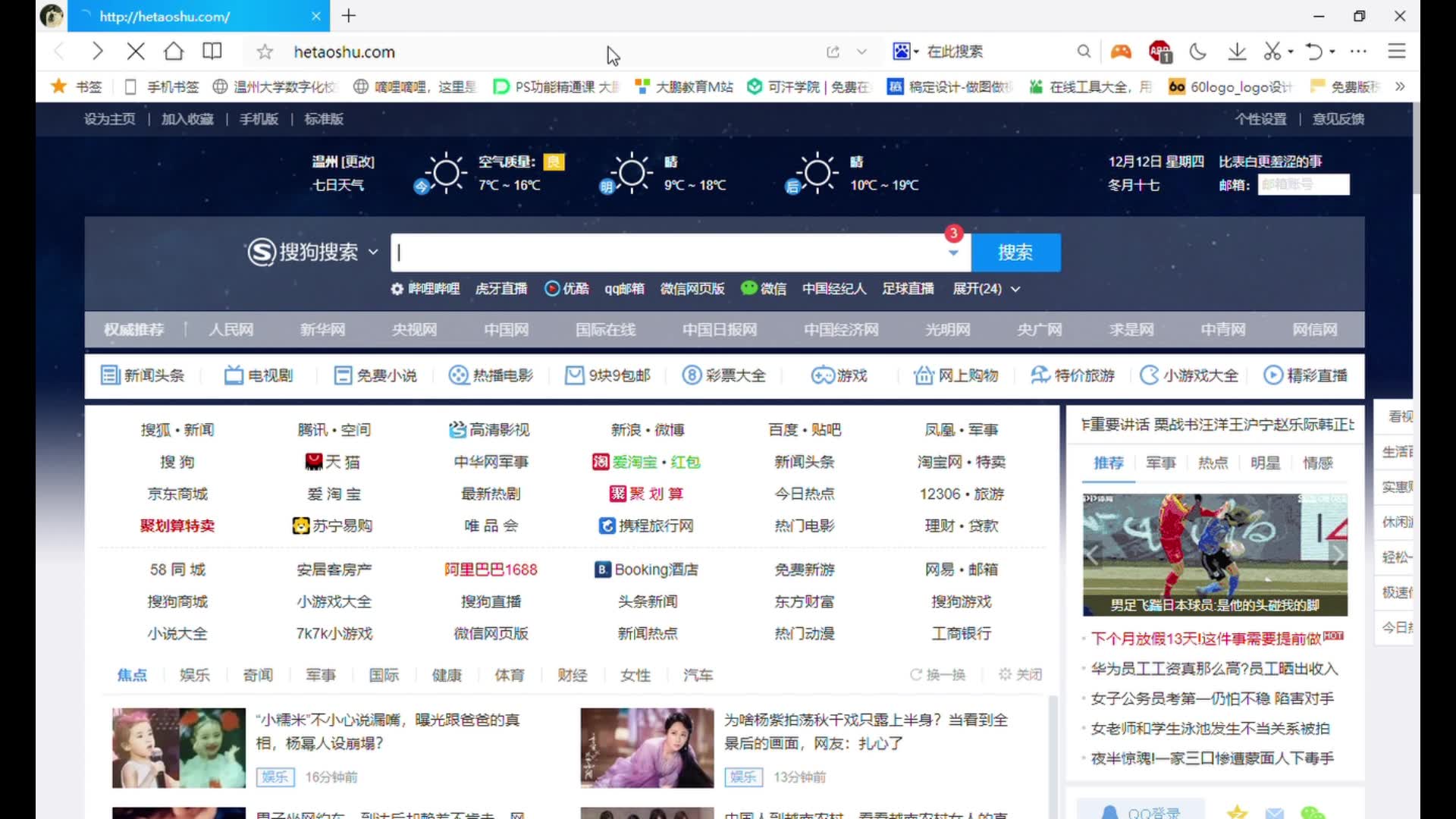
Task: Click undo restore tab icon
Action: point(1313,52)
